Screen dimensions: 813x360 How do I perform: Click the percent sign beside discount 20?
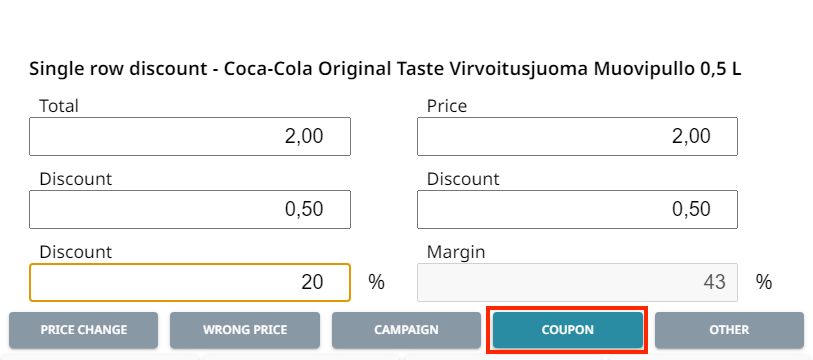pos(376,283)
